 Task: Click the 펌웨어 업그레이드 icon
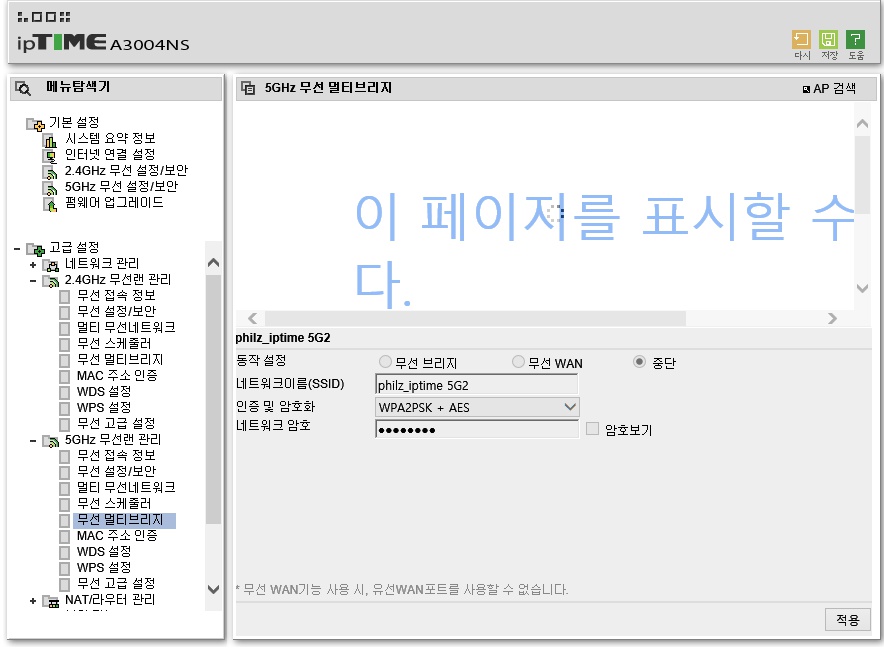coord(51,205)
